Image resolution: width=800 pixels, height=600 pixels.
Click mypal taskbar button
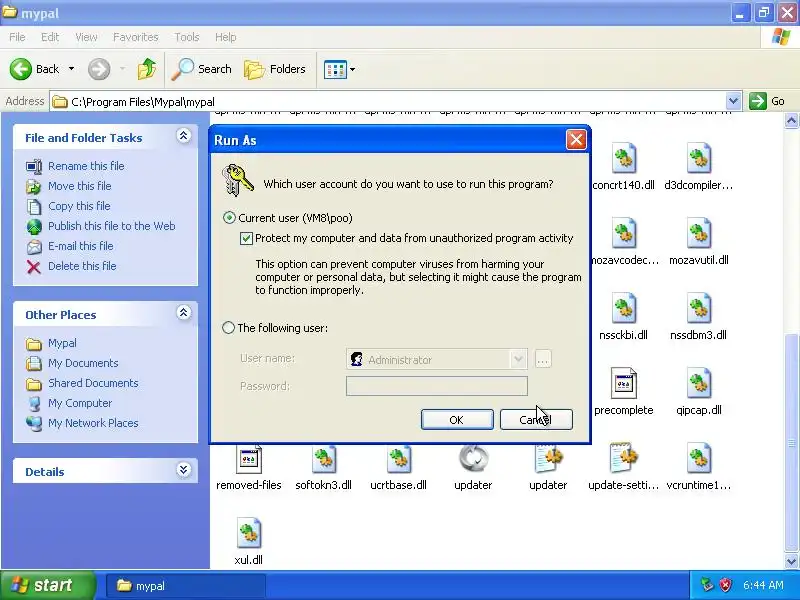pyautogui.click(x=186, y=586)
